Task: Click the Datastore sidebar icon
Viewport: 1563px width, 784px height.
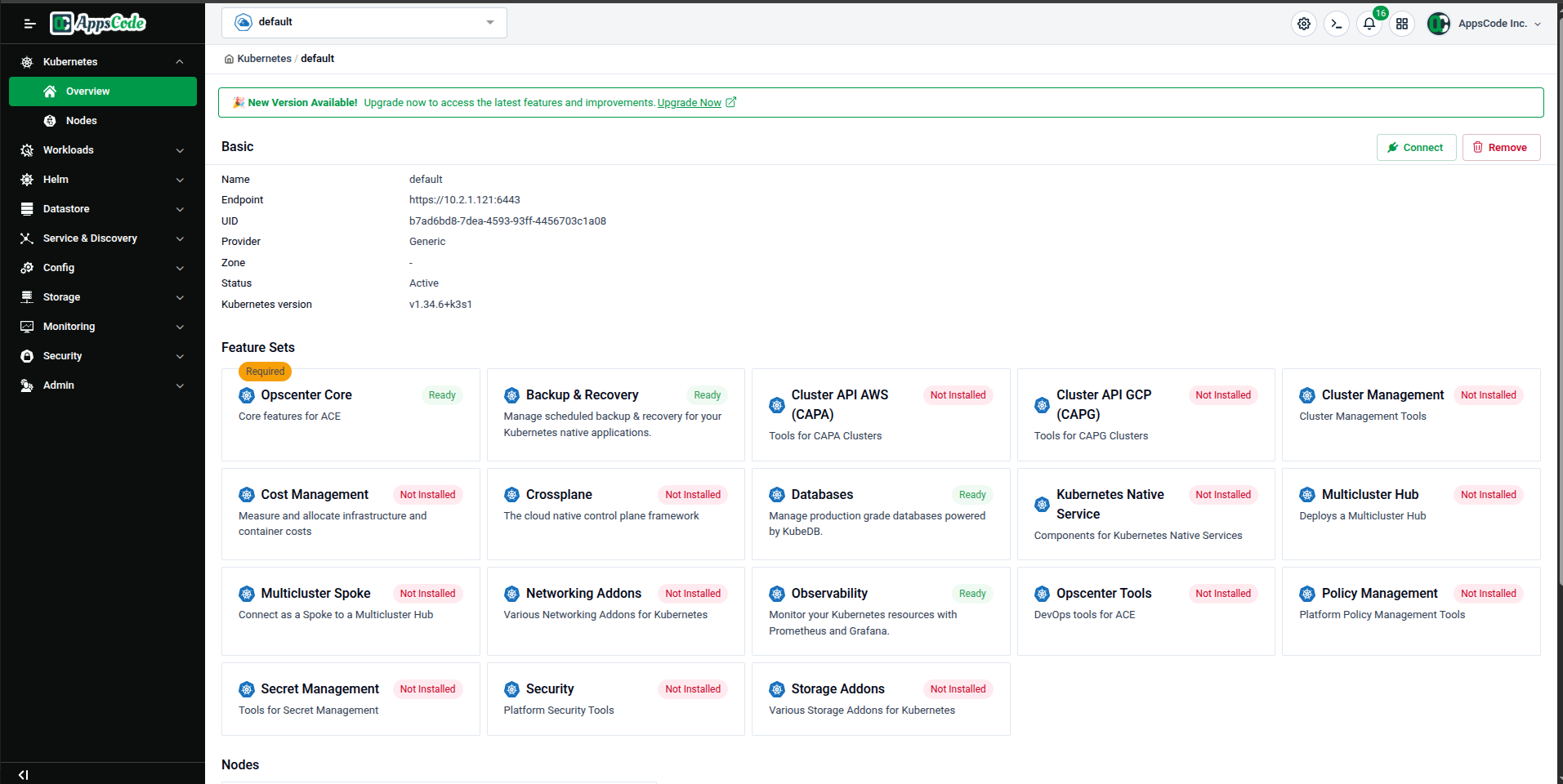Action: point(27,208)
